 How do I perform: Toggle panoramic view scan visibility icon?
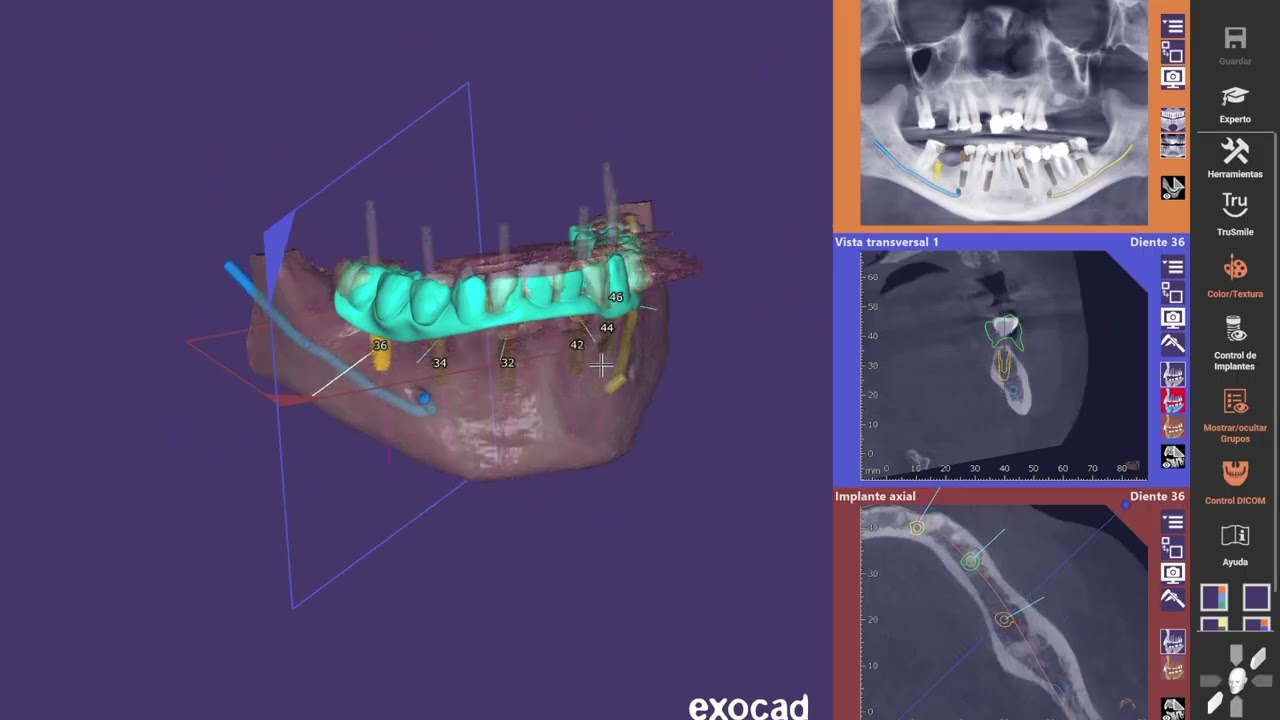click(x=1173, y=188)
